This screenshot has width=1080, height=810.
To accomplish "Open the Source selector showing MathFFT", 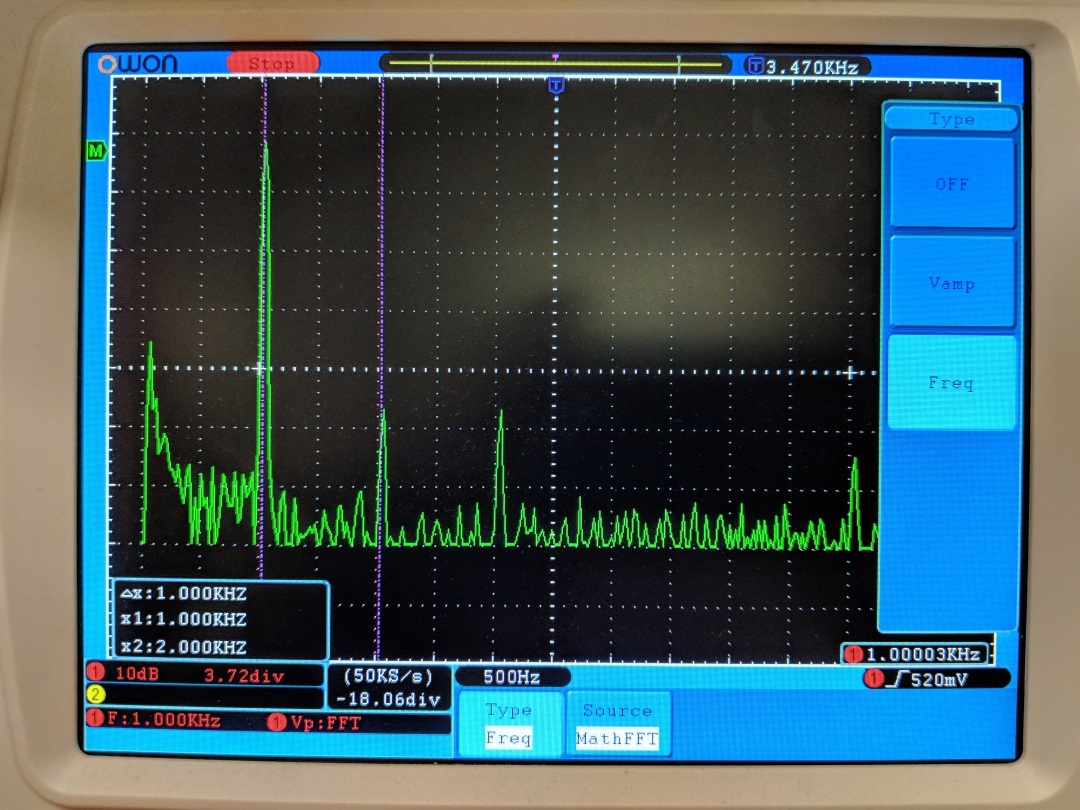I will click(x=617, y=723).
